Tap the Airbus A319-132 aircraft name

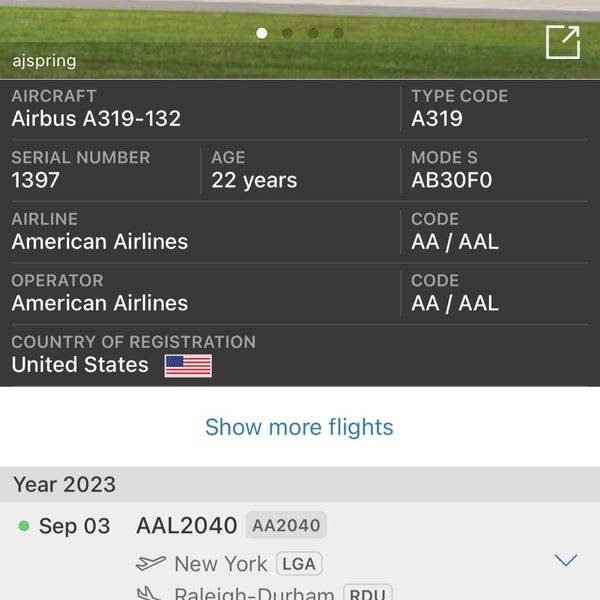(96, 118)
